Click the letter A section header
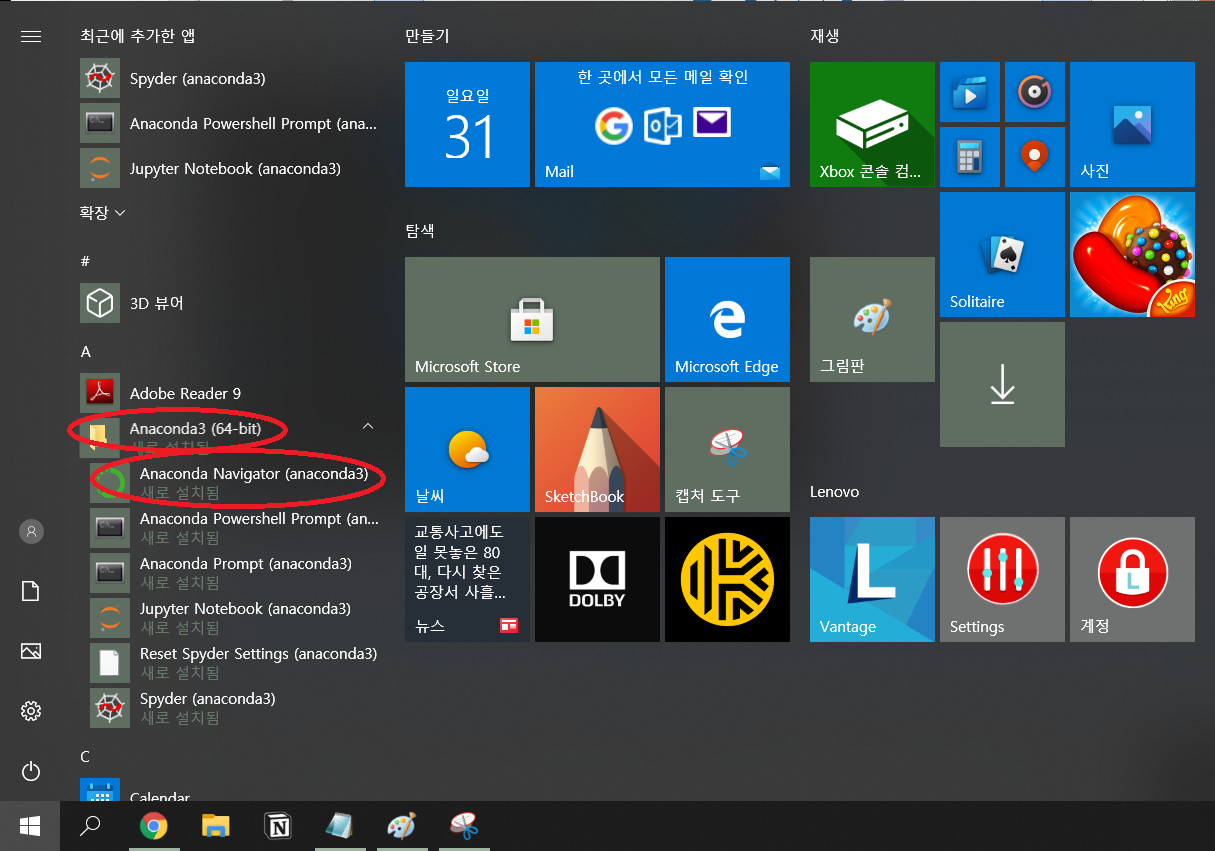1215x851 pixels. 86,351
